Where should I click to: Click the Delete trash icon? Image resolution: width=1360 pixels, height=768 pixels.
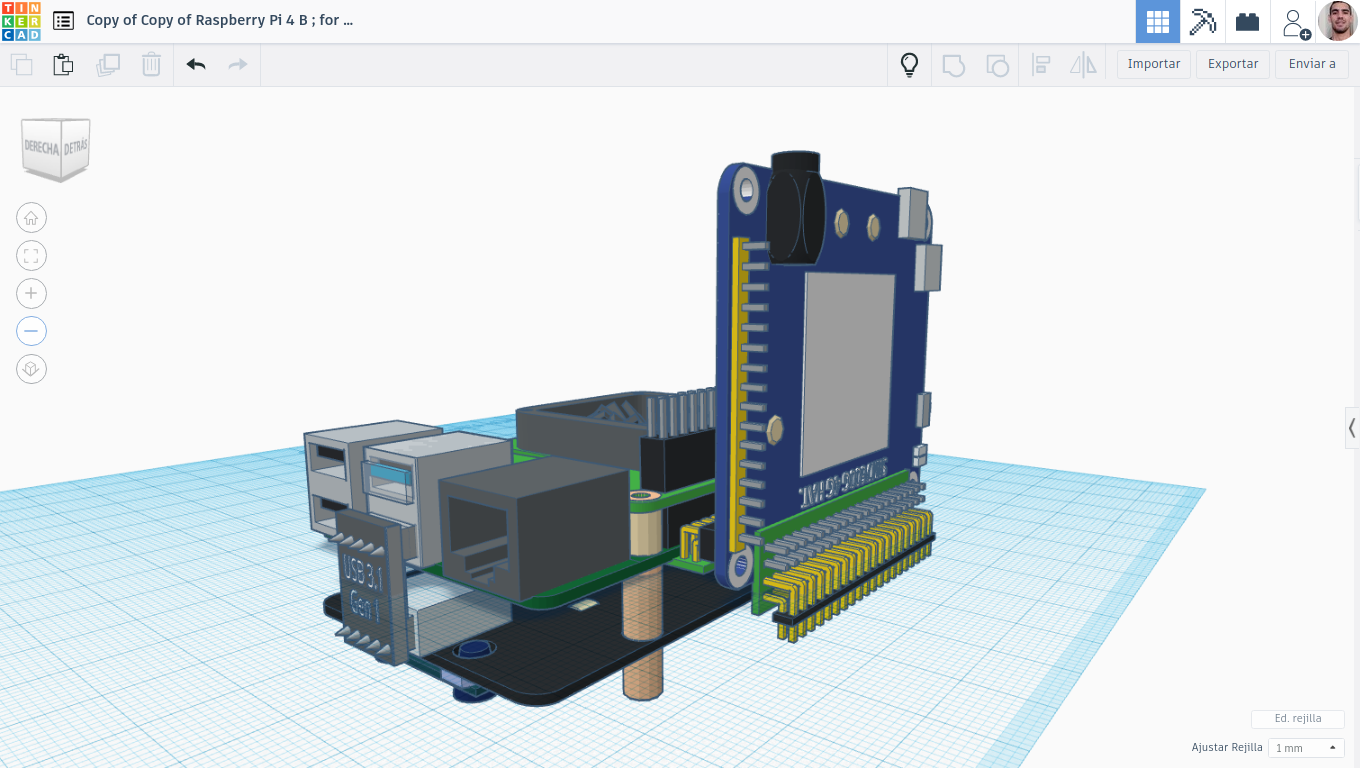(151, 65)
